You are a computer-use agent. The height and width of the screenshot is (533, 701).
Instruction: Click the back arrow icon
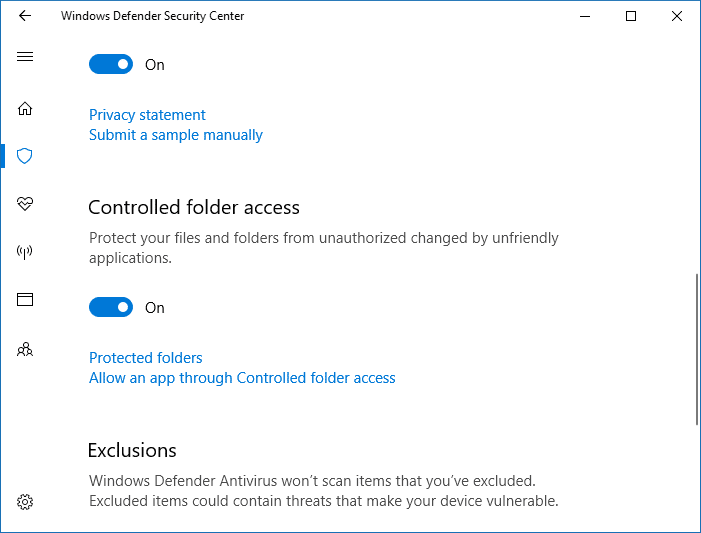[x=25, y=16]
